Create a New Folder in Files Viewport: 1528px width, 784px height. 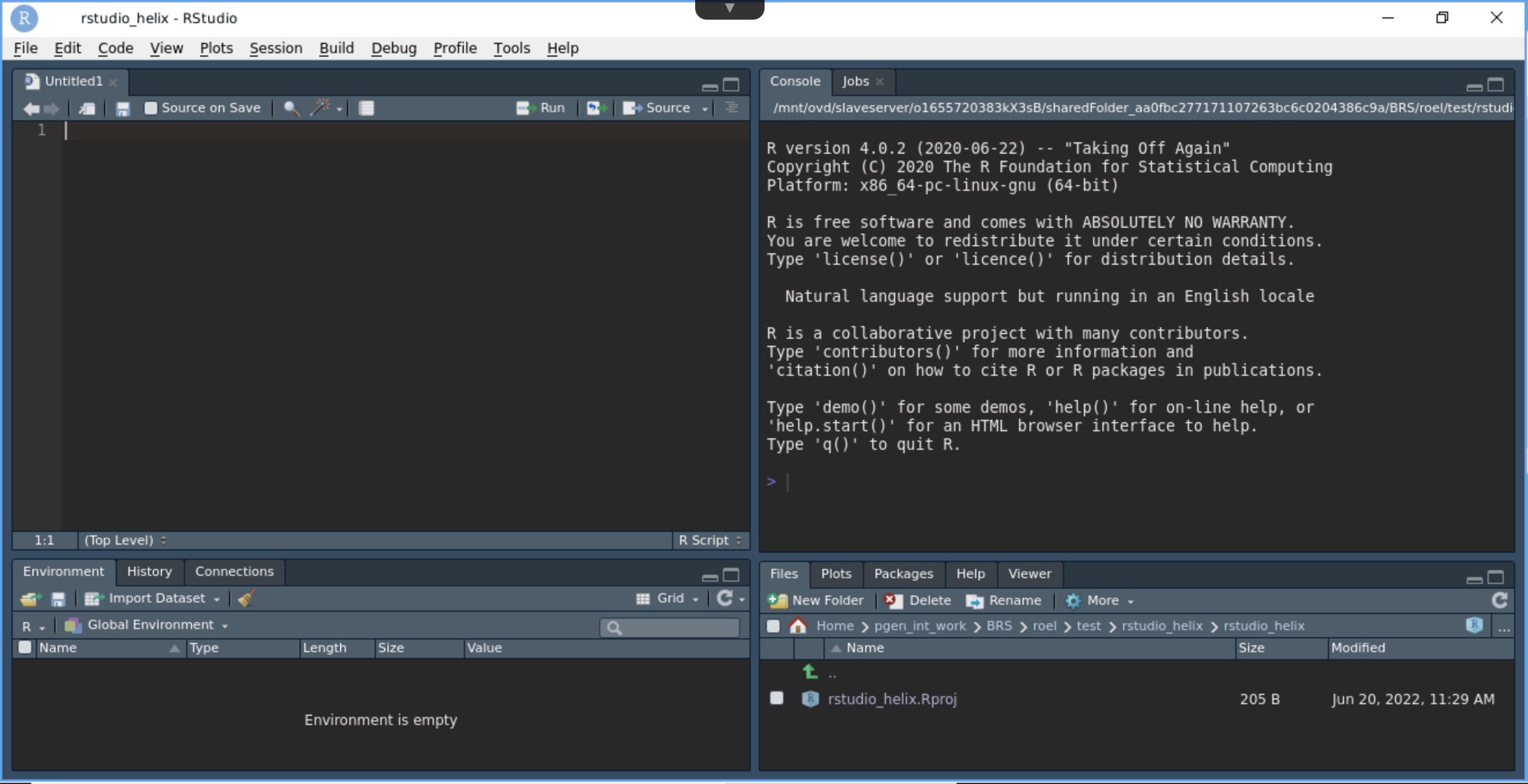pos(815,601)
